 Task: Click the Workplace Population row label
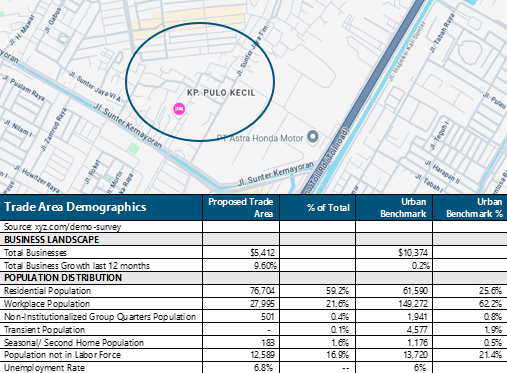pos(47,304)
